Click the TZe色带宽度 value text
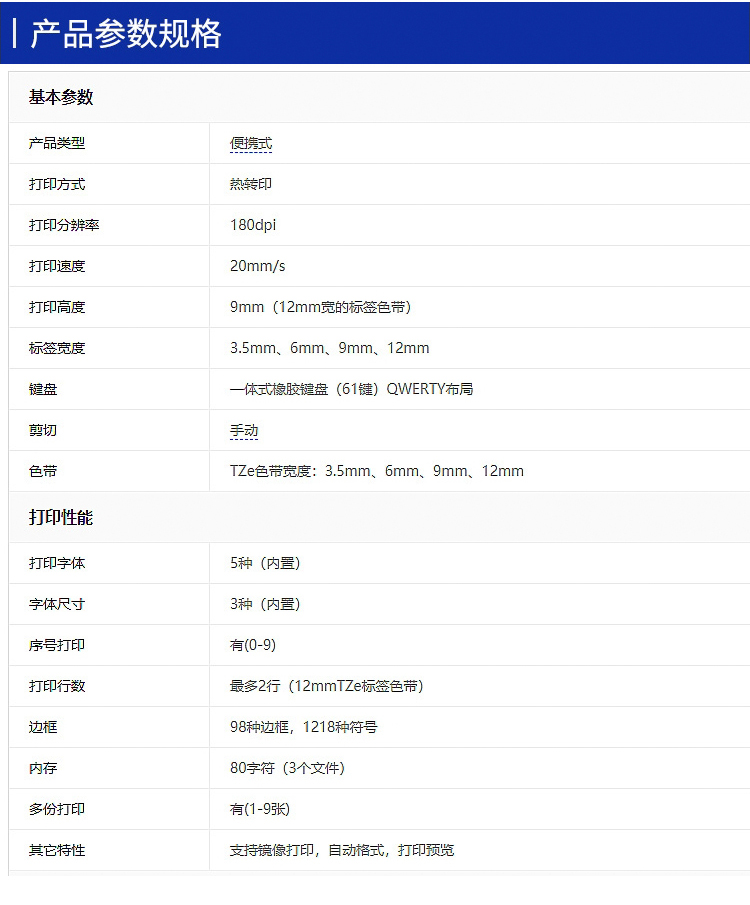The height and width of the screenshot is (905, 750). [376, 472]
